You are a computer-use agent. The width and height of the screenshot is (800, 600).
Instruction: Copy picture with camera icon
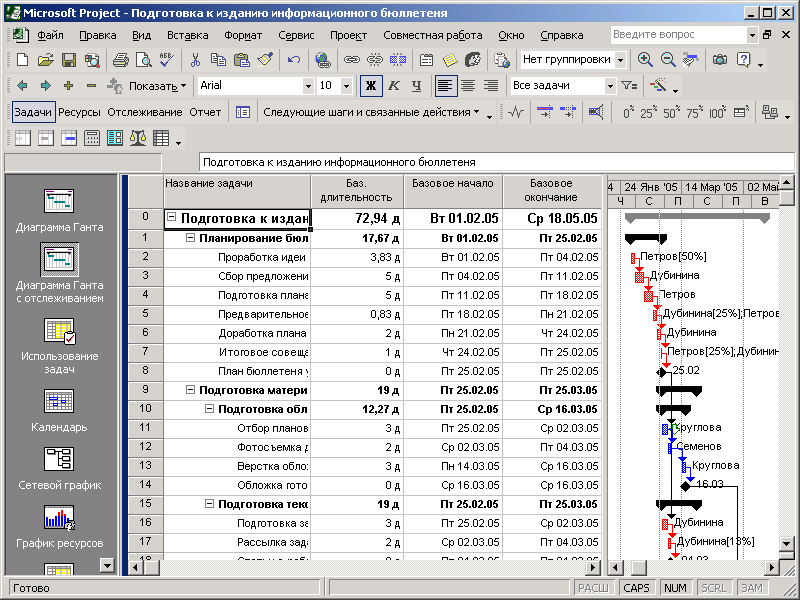720,60
